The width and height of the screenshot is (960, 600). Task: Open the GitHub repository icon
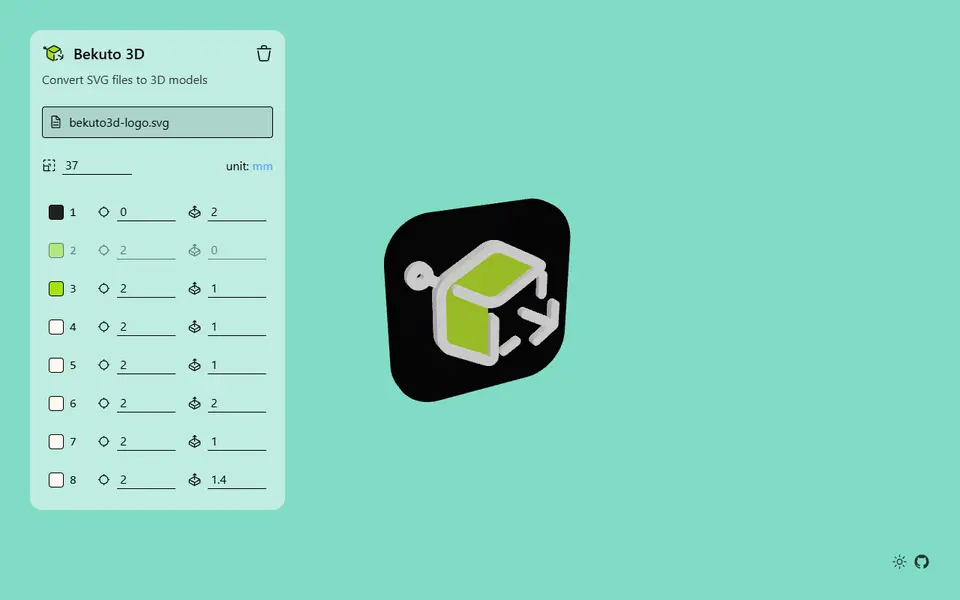coord(921,561)
